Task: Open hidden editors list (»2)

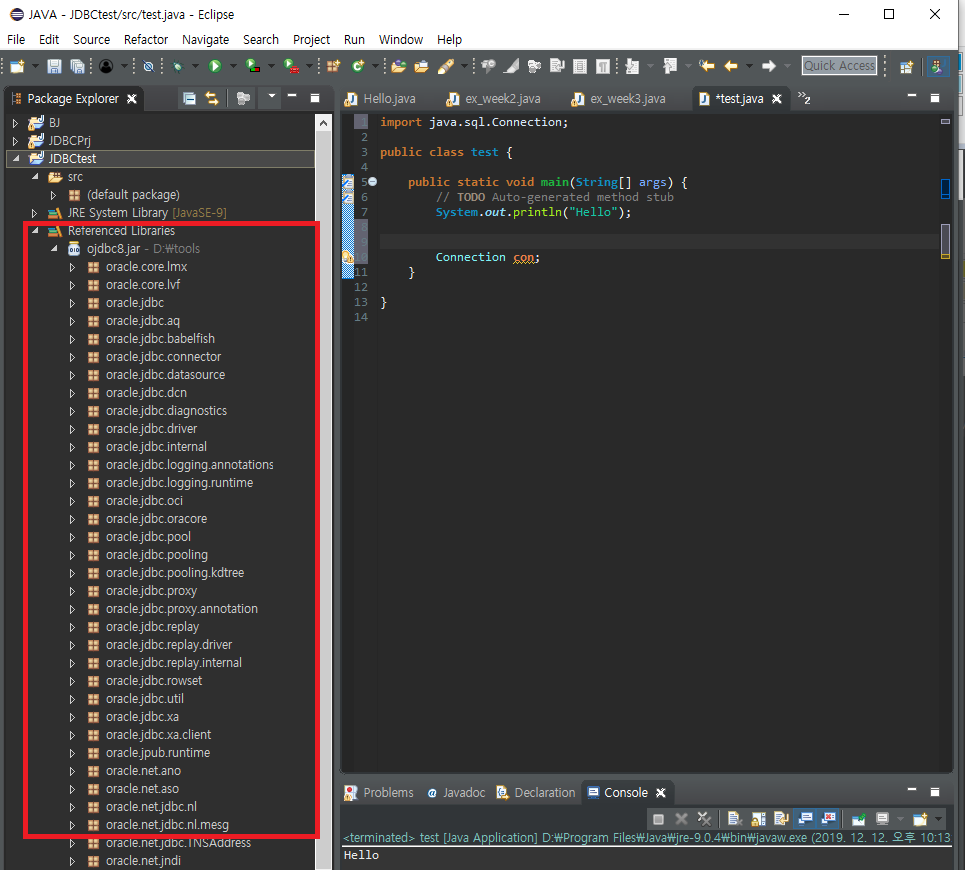Action: 804,98
